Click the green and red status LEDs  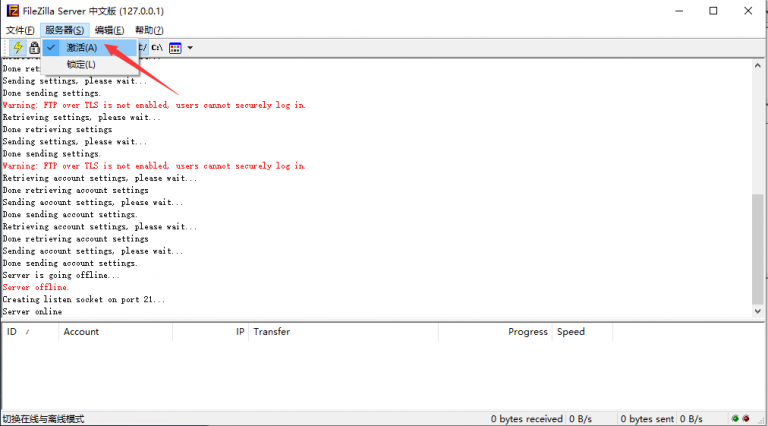tap(742, 418)
